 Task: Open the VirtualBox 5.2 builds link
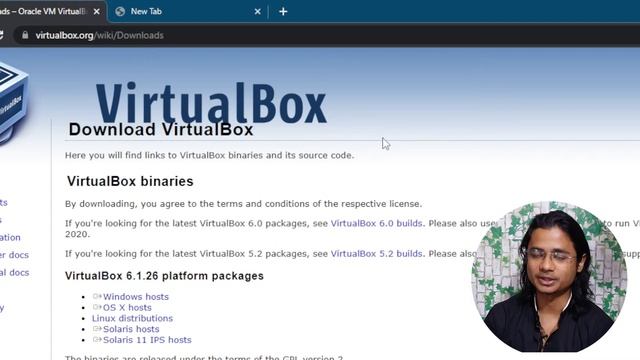pos(376,253)
